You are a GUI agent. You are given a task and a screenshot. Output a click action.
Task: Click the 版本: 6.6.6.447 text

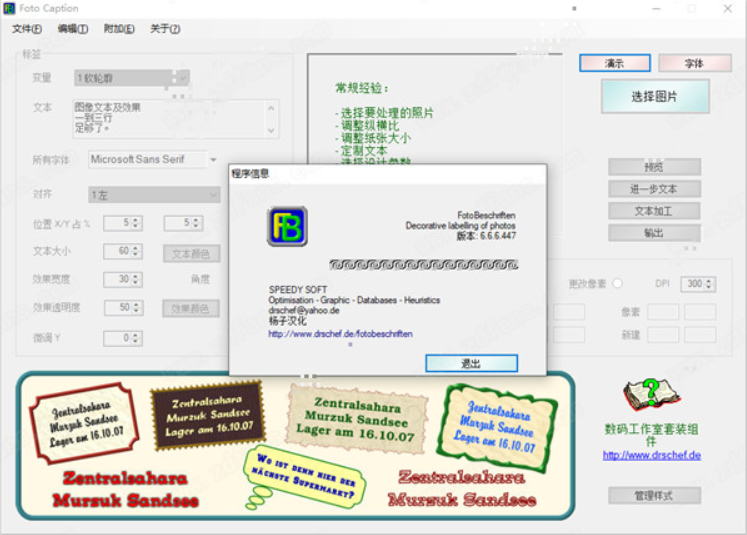pyautogui.click(x=486, y=235)
